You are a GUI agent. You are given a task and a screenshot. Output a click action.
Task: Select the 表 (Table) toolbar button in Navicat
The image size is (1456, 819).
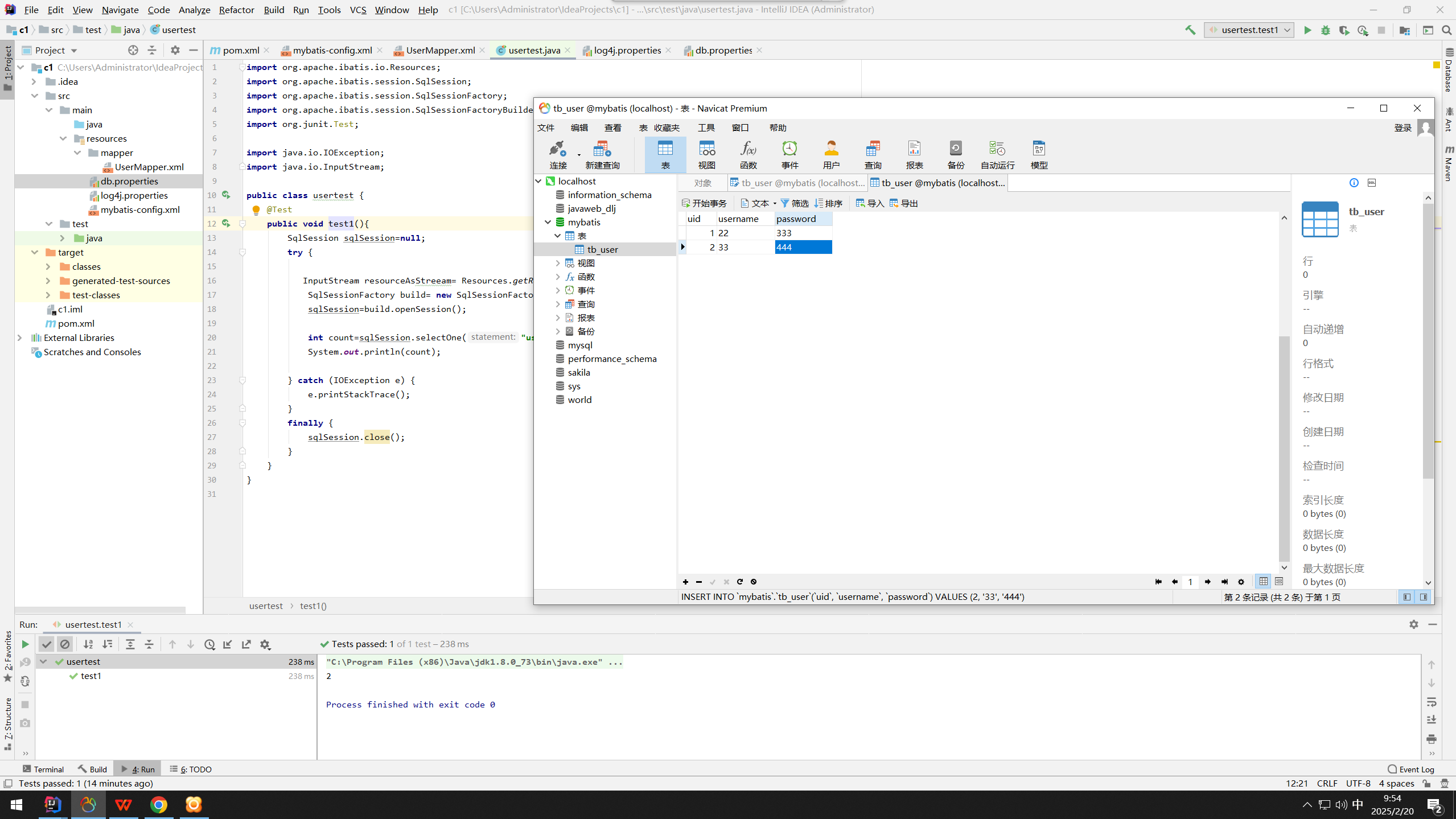(x=665, y=155)
